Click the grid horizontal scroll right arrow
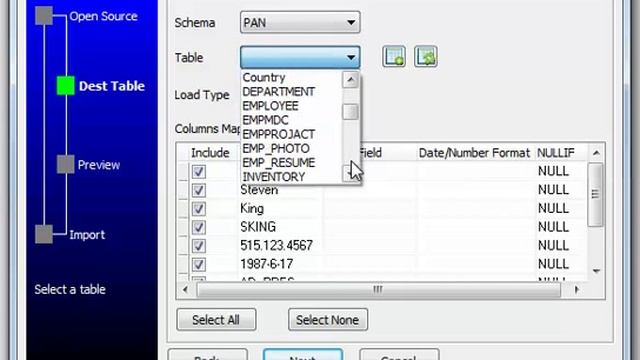This screenshot has height=360, width=640. coord(577,290)
